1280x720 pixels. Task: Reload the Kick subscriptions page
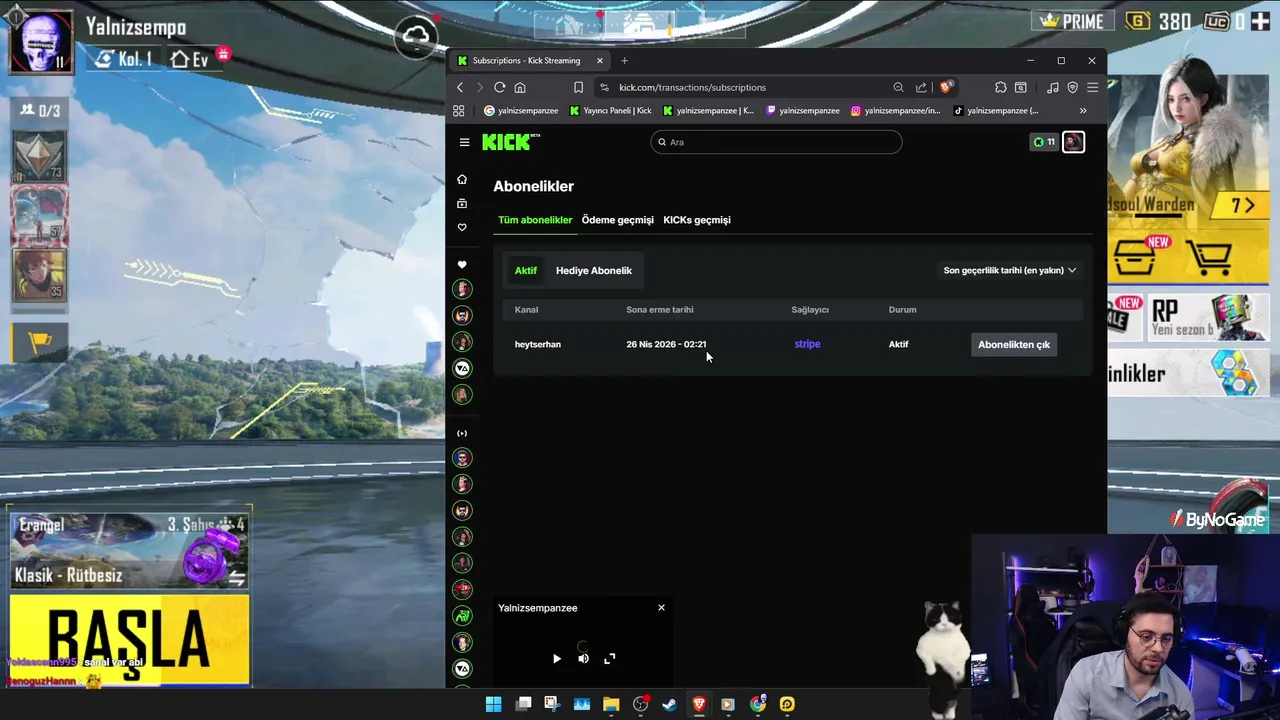500,87
